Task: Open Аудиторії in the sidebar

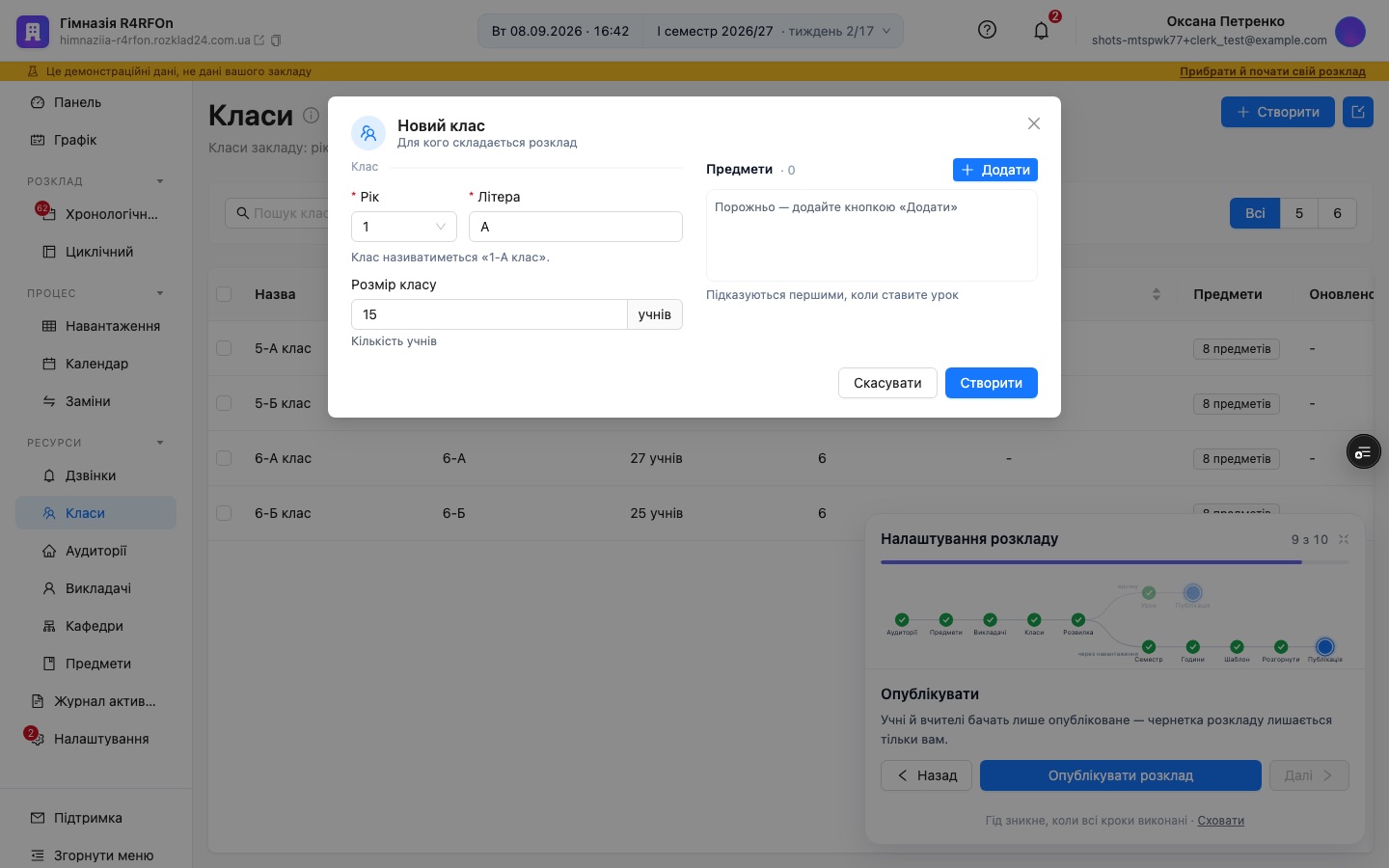Action: 96,551
